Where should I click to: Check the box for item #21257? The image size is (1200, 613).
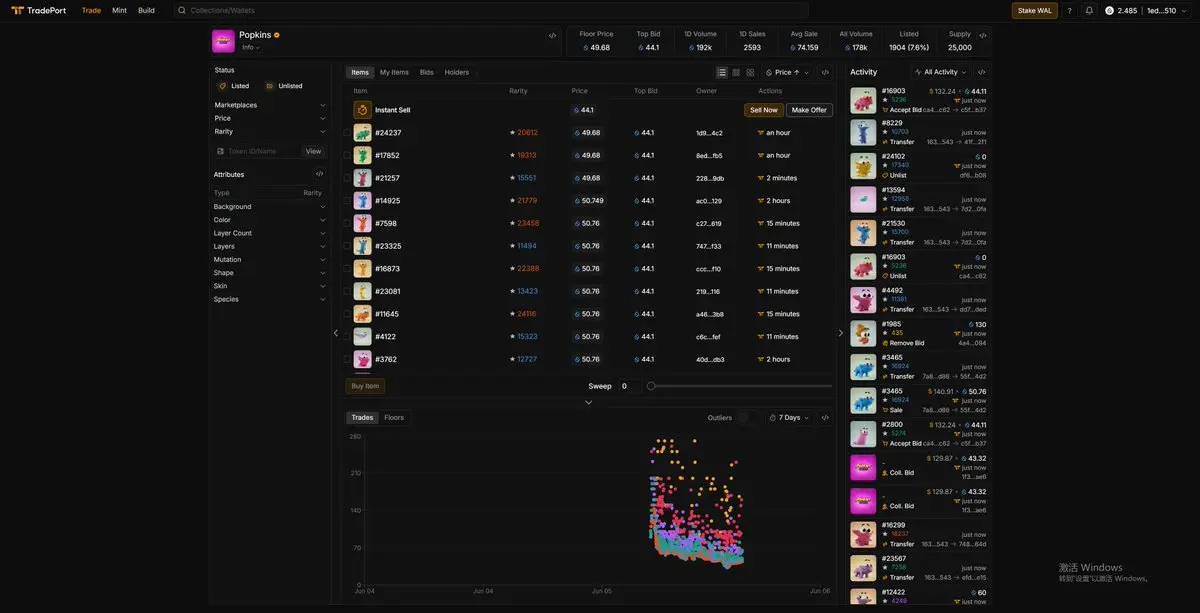347,178
